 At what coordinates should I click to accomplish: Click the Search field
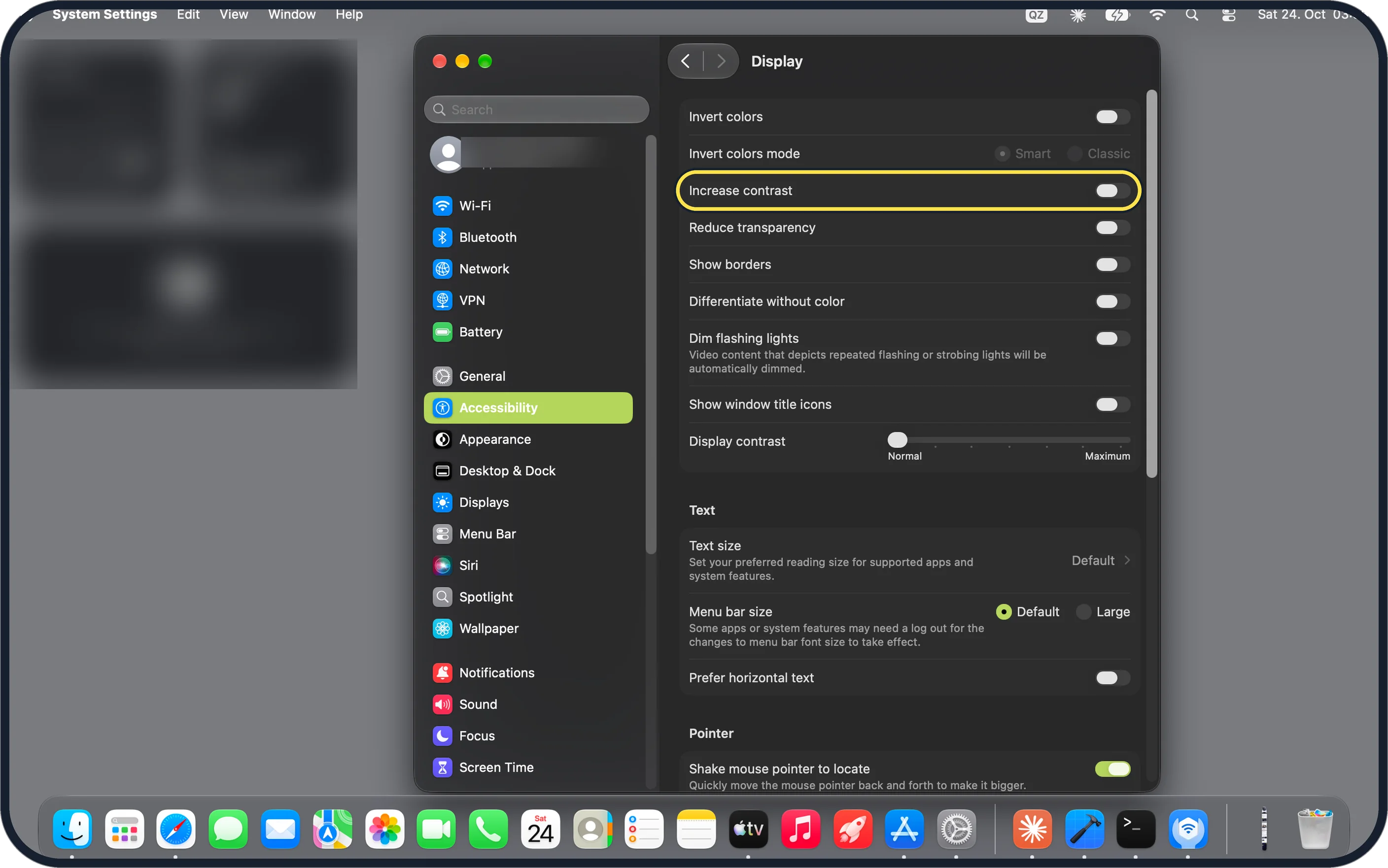[536, 110]
